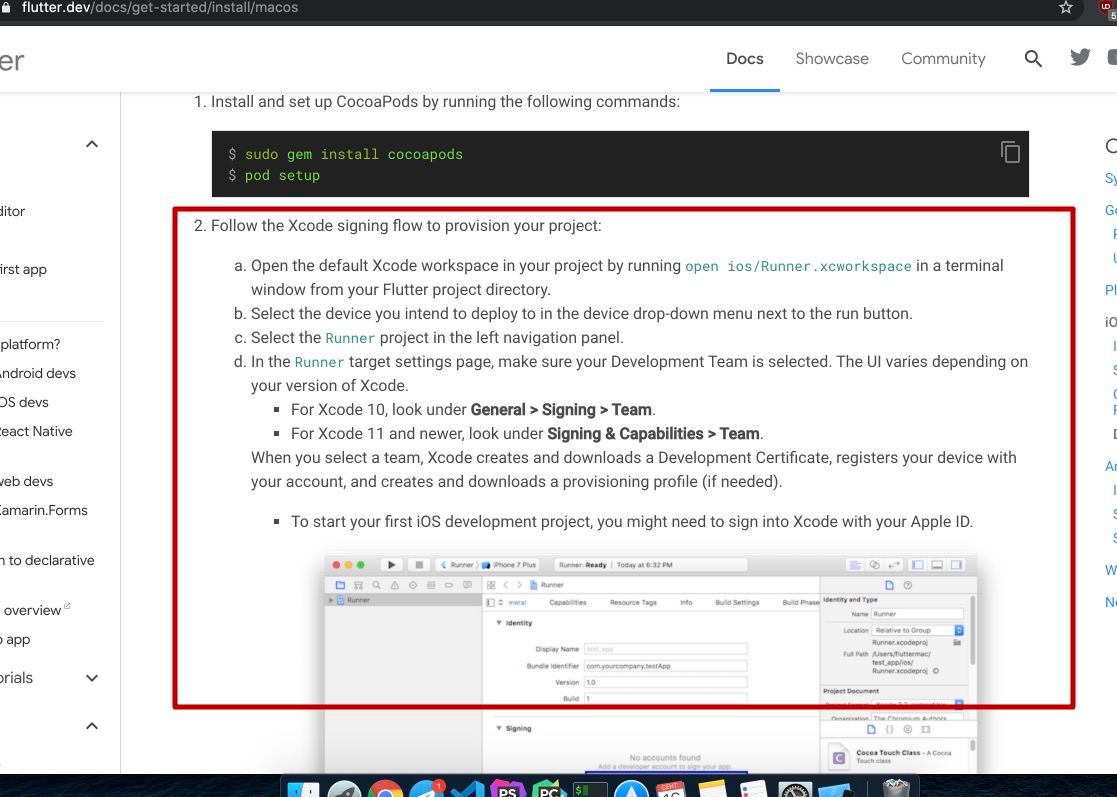This screenshot has width=1117, height=797.
Task: Open the site search magnifier icon
Action: pos(1033,58)
